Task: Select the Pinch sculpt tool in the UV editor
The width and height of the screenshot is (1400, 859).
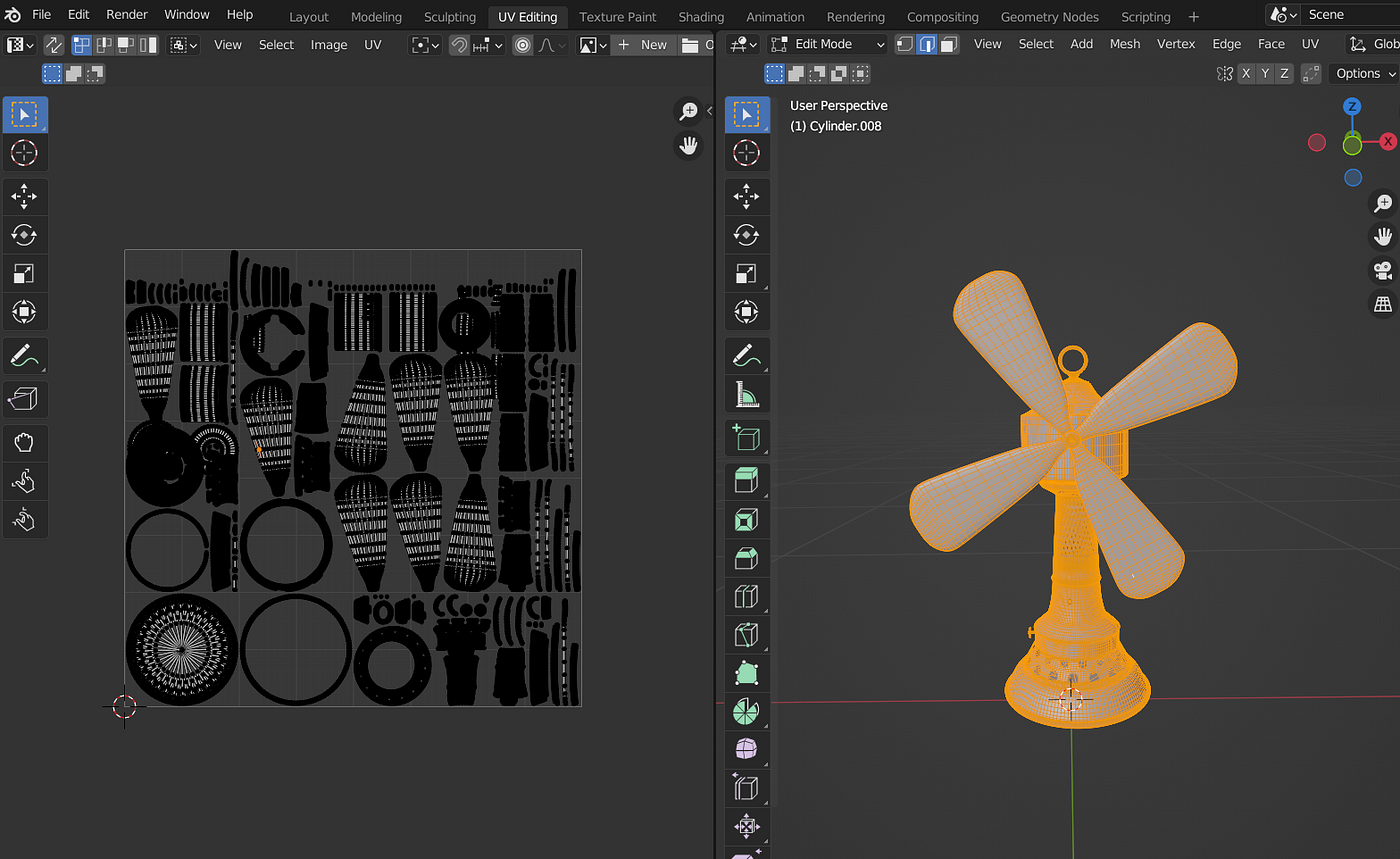Action: coord(24,520)
